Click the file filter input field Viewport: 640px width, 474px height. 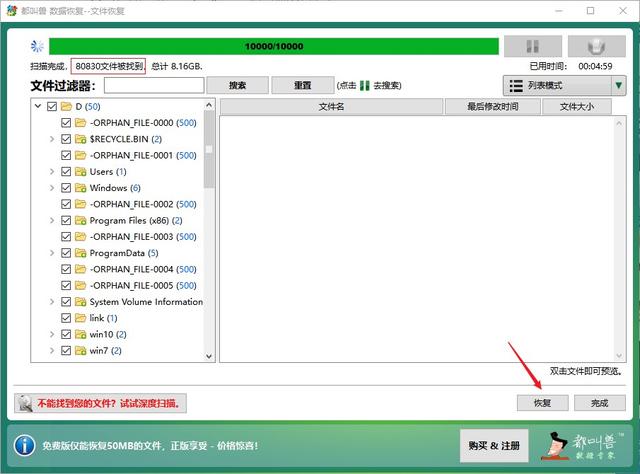(154, 85)
